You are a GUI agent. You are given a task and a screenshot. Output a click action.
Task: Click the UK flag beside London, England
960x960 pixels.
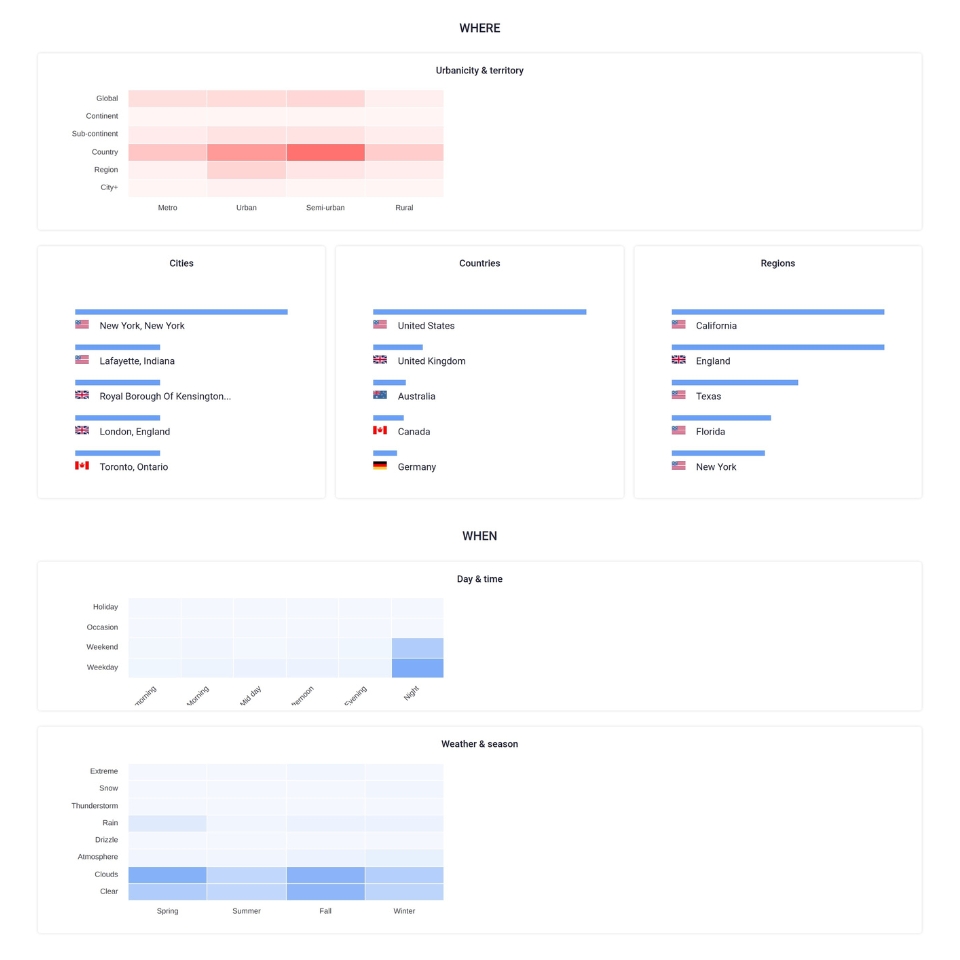[82, 431]
